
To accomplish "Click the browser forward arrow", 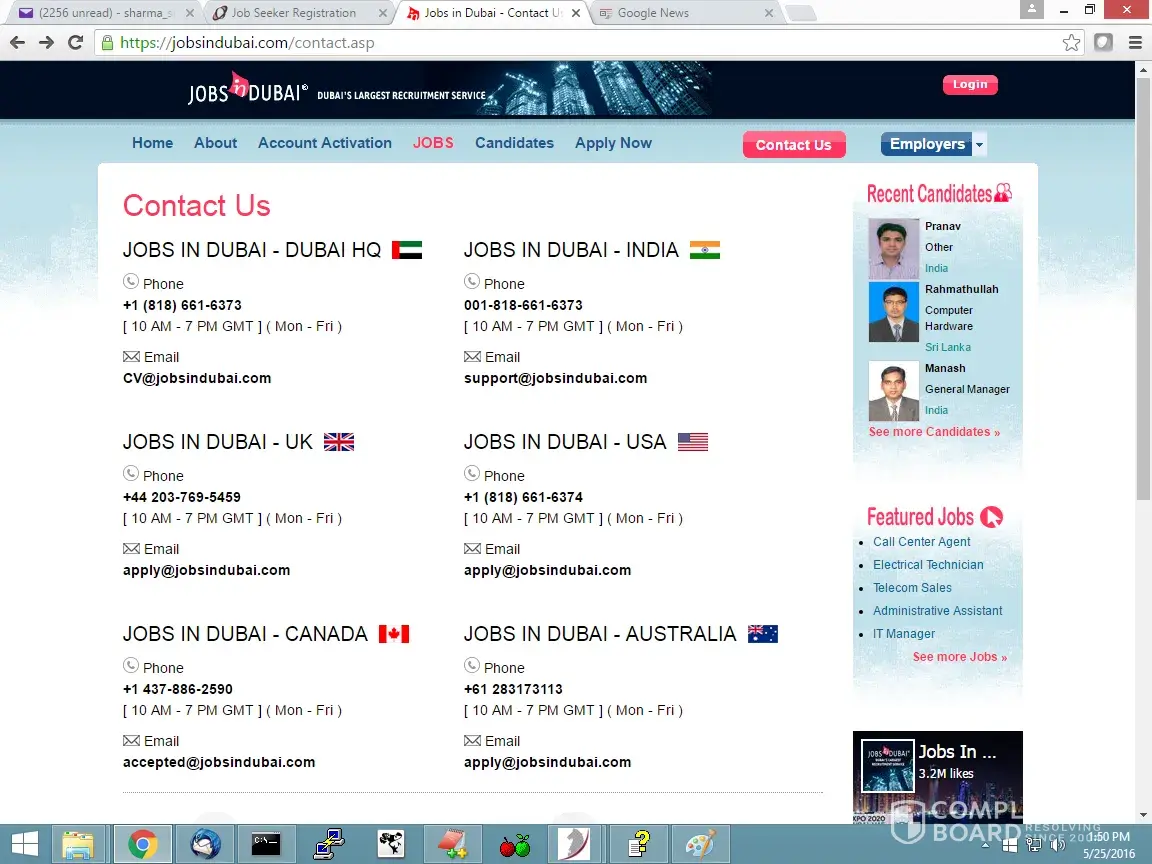I will (x=46, y=43).
